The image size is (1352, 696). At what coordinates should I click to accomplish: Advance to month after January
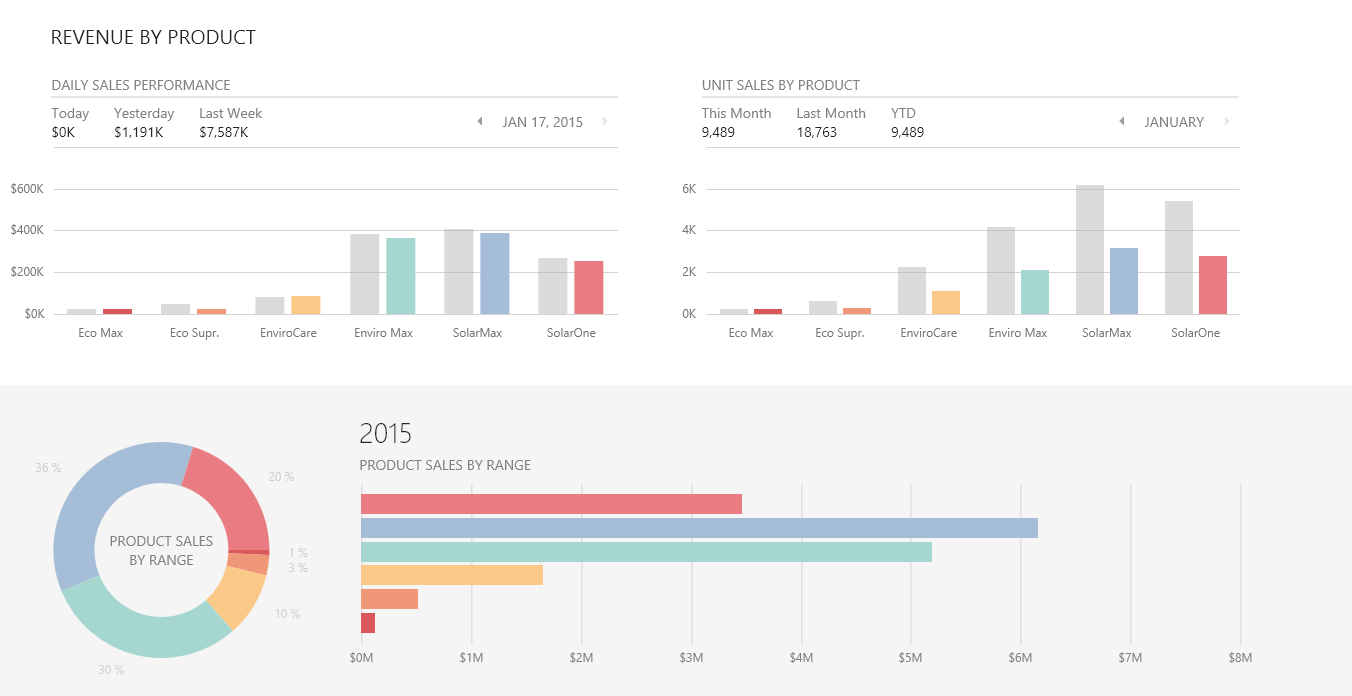(x=1227, y=122)
